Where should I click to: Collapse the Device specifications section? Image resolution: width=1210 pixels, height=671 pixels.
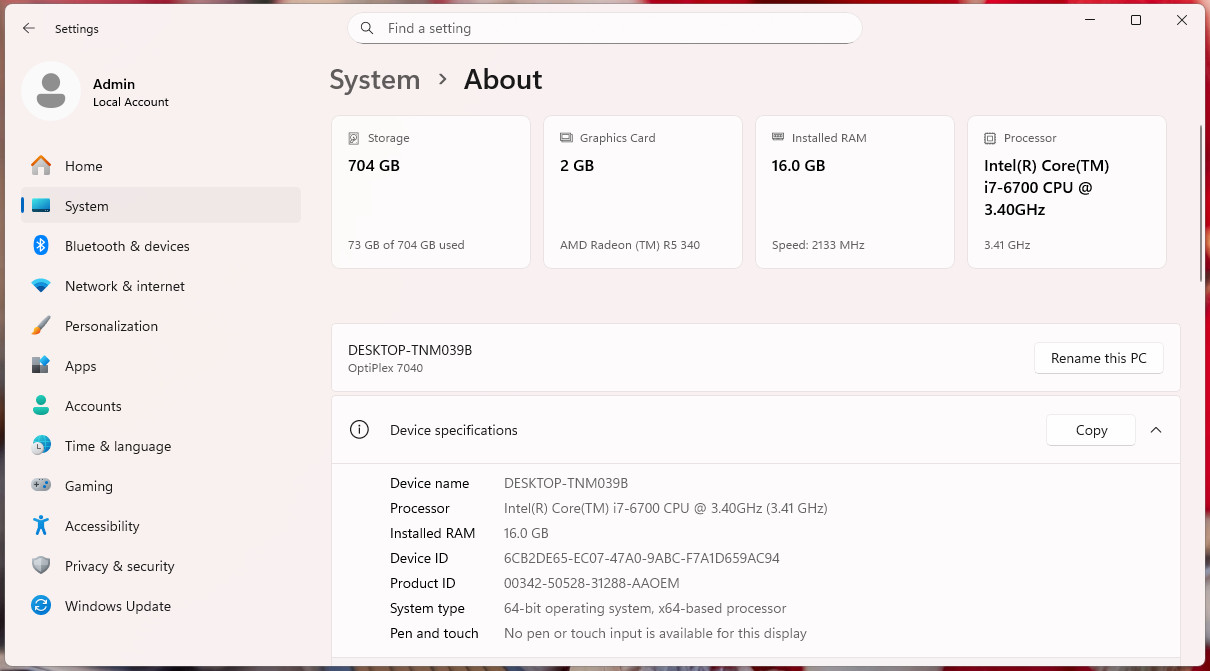[x=1156, y=430]
